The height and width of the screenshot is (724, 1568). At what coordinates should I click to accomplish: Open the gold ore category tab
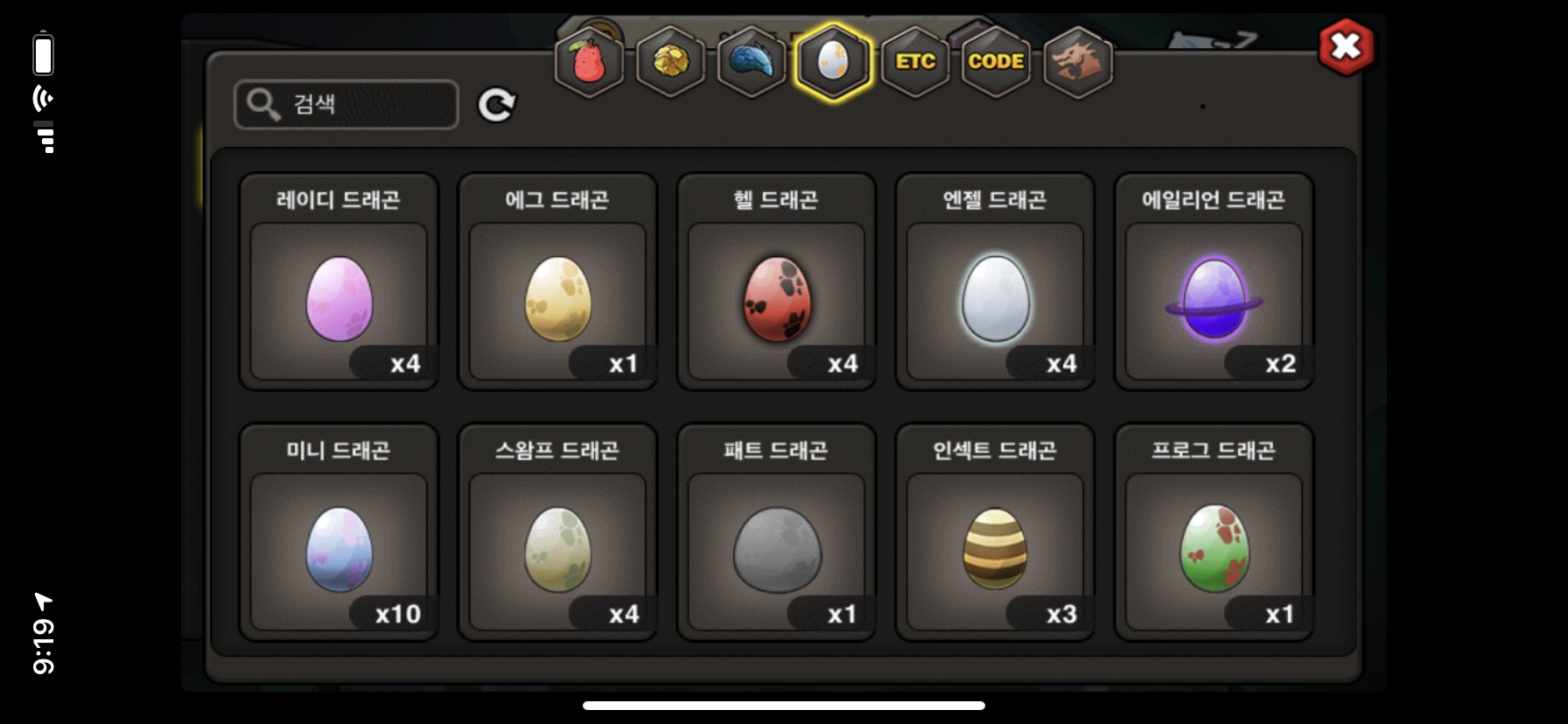(670, 62)
